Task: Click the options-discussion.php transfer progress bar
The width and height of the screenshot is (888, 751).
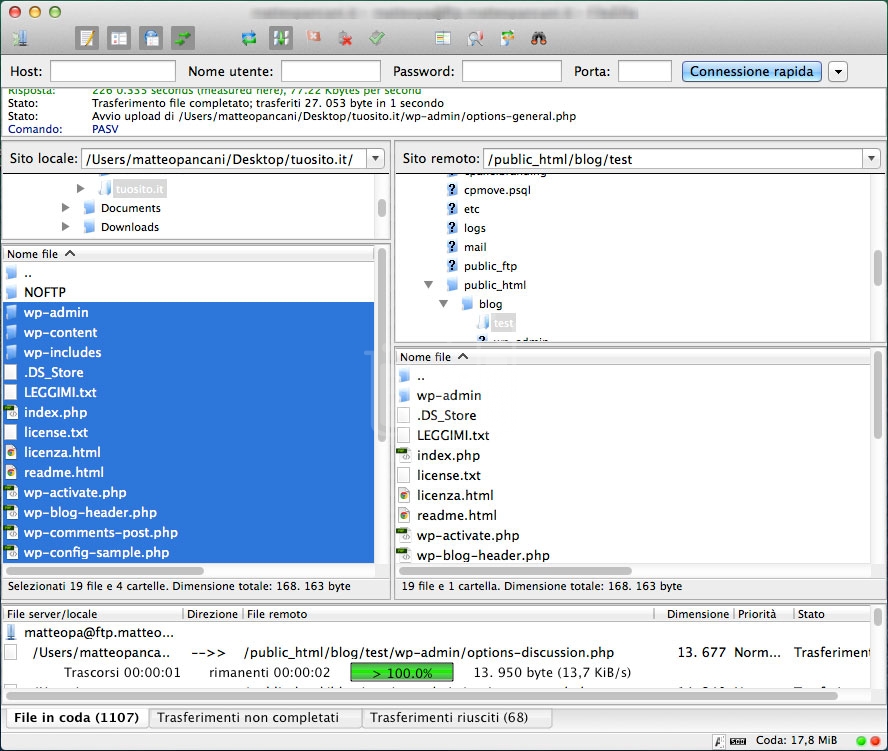Action: pos(402,673)
